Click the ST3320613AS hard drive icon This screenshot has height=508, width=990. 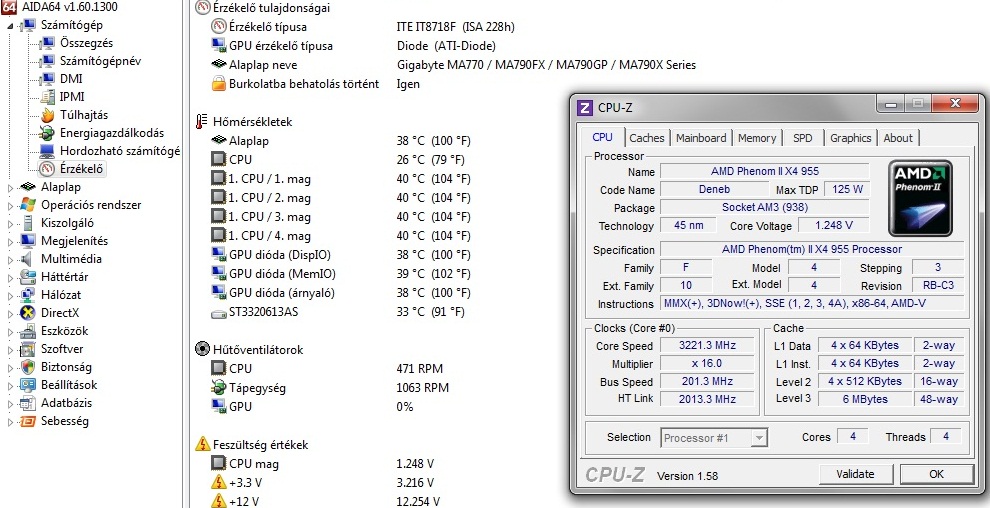(x=218, y=312)
